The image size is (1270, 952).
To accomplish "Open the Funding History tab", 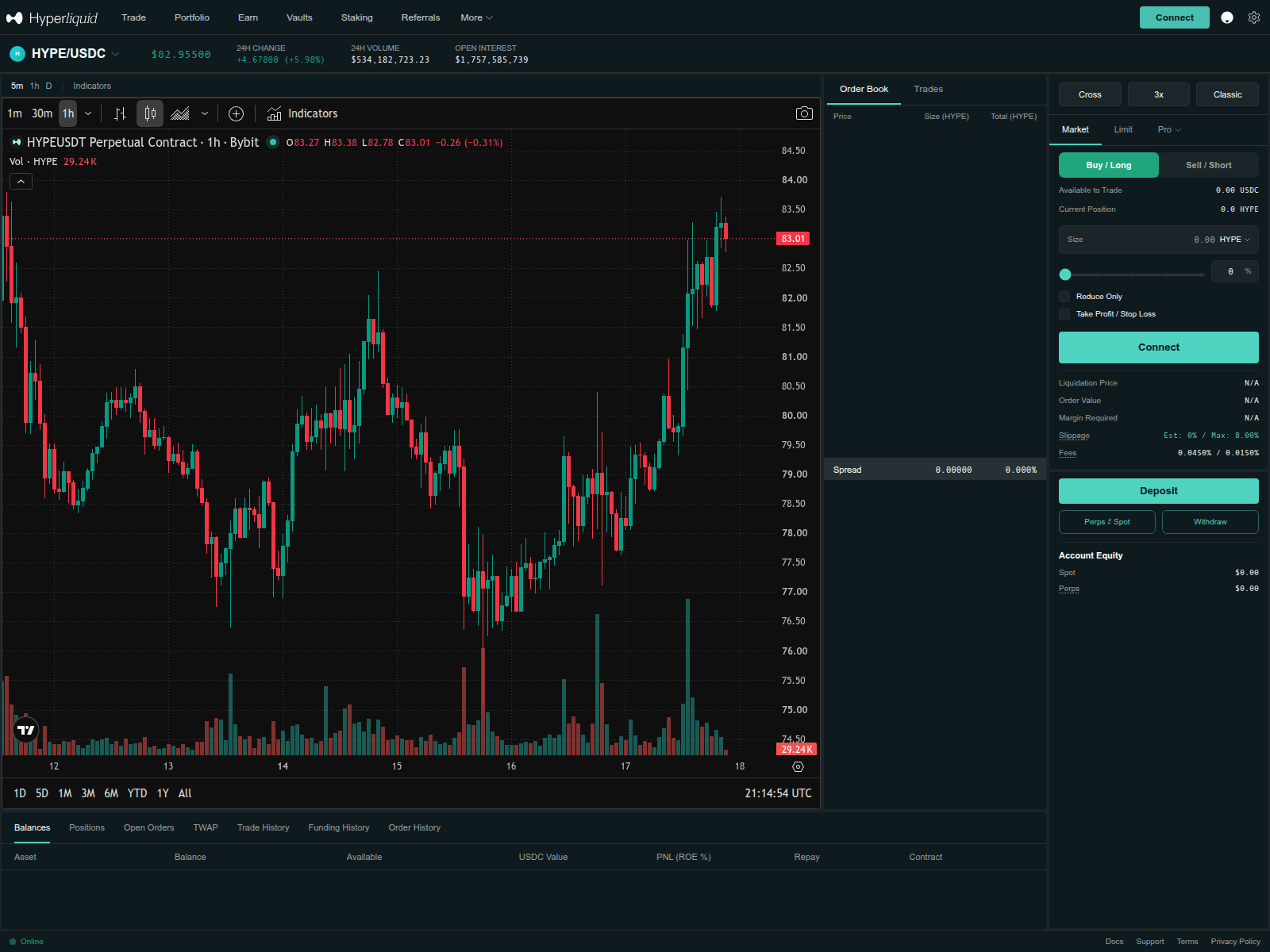I will click(x=339, y=827).
